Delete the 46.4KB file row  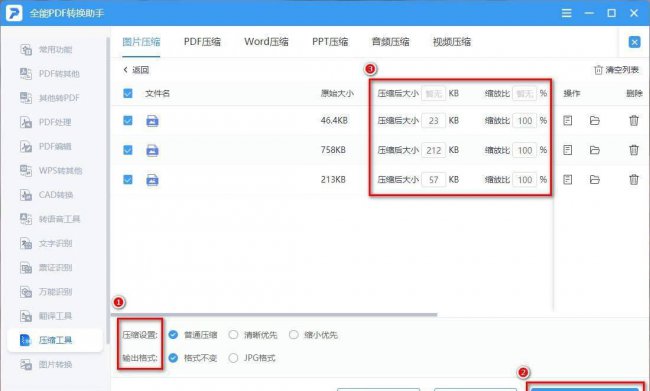[x=633, y=121]
